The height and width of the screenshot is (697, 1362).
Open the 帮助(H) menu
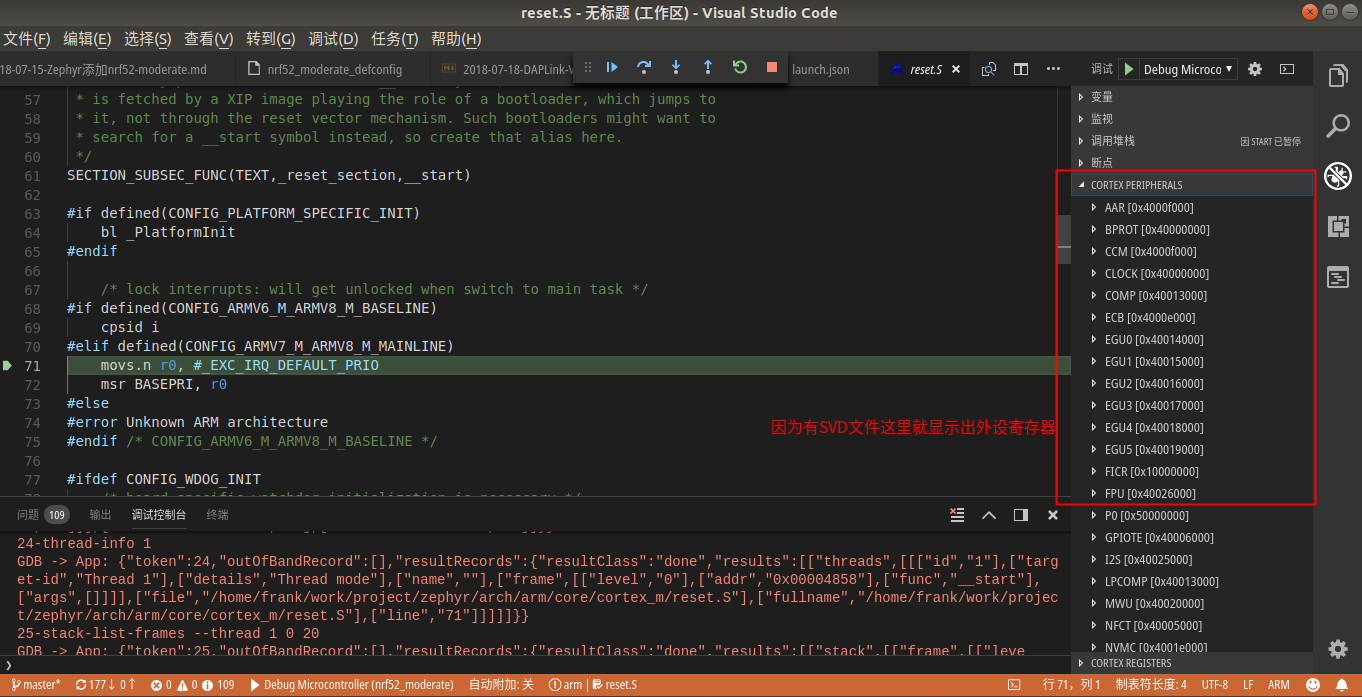pyautogui.click(x=456, y=39)
